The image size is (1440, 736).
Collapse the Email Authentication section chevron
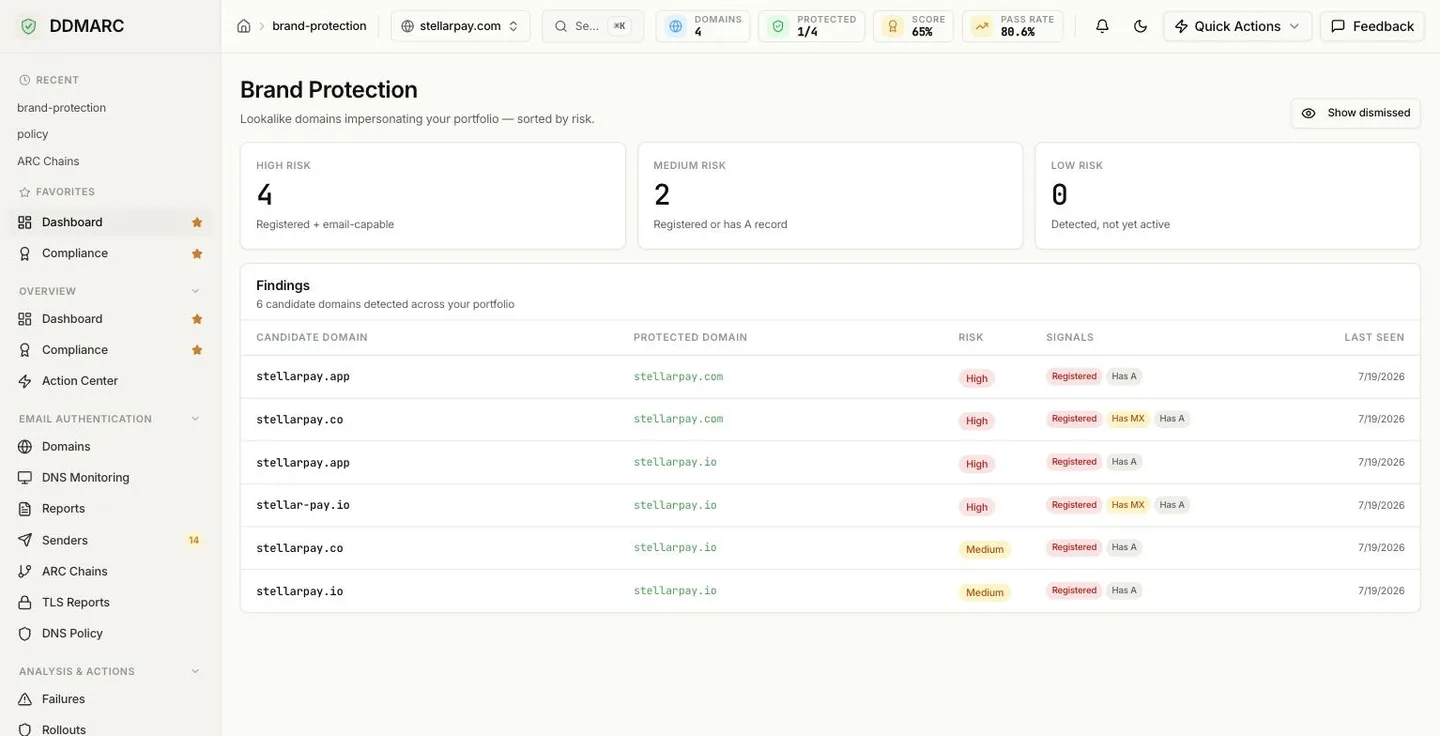195,419
